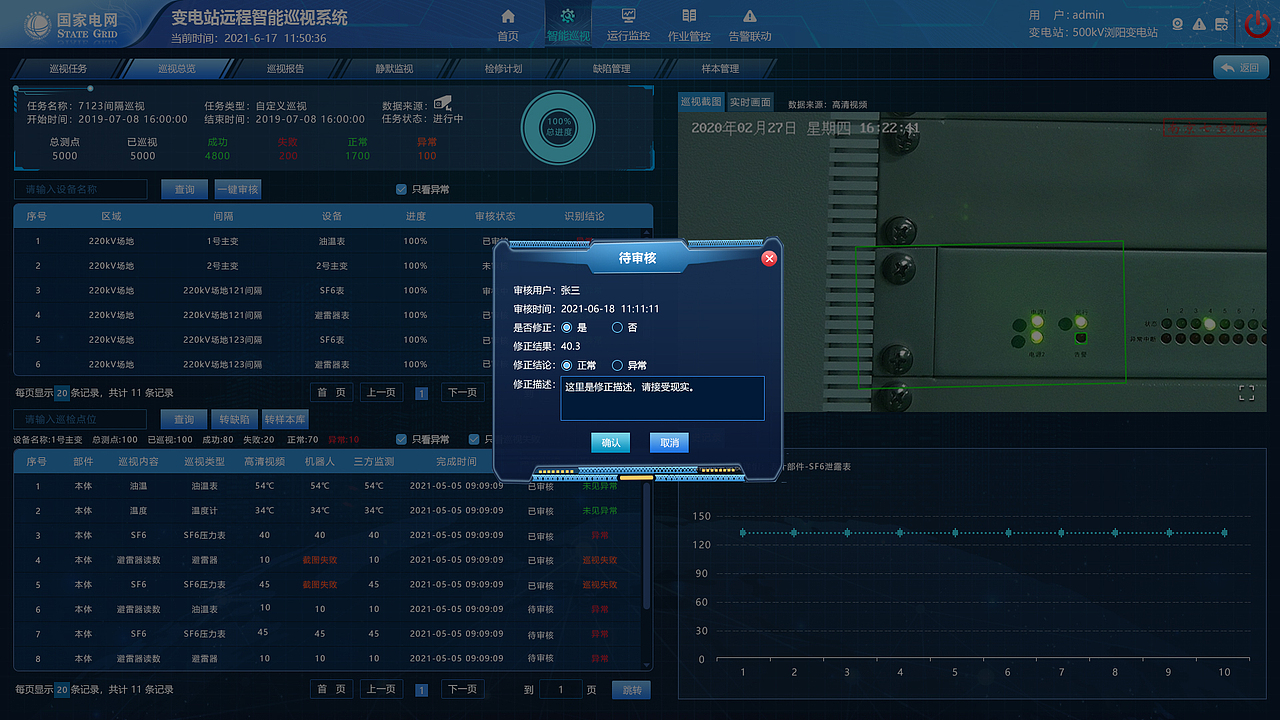1280x720 pixels.
Task: Click the 跳转 page jump button
Action: pos(631,690)
